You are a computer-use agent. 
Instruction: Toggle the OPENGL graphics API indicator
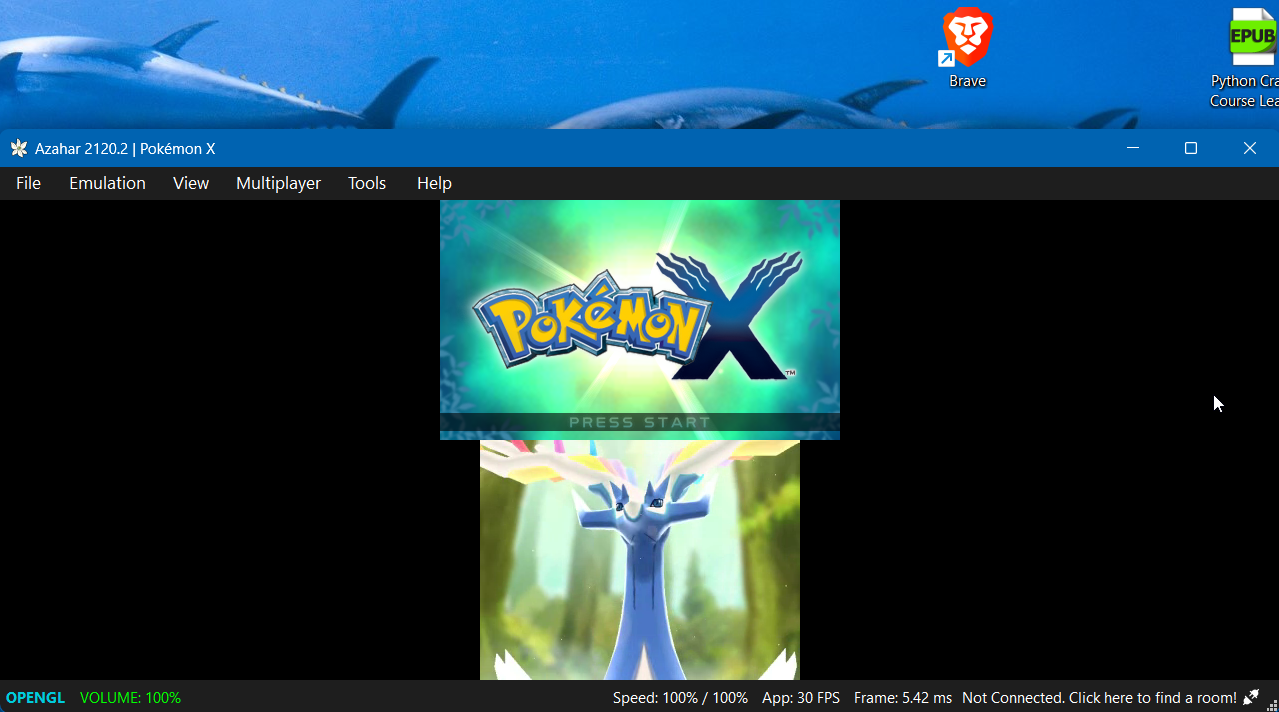click(x=35, y=698)
